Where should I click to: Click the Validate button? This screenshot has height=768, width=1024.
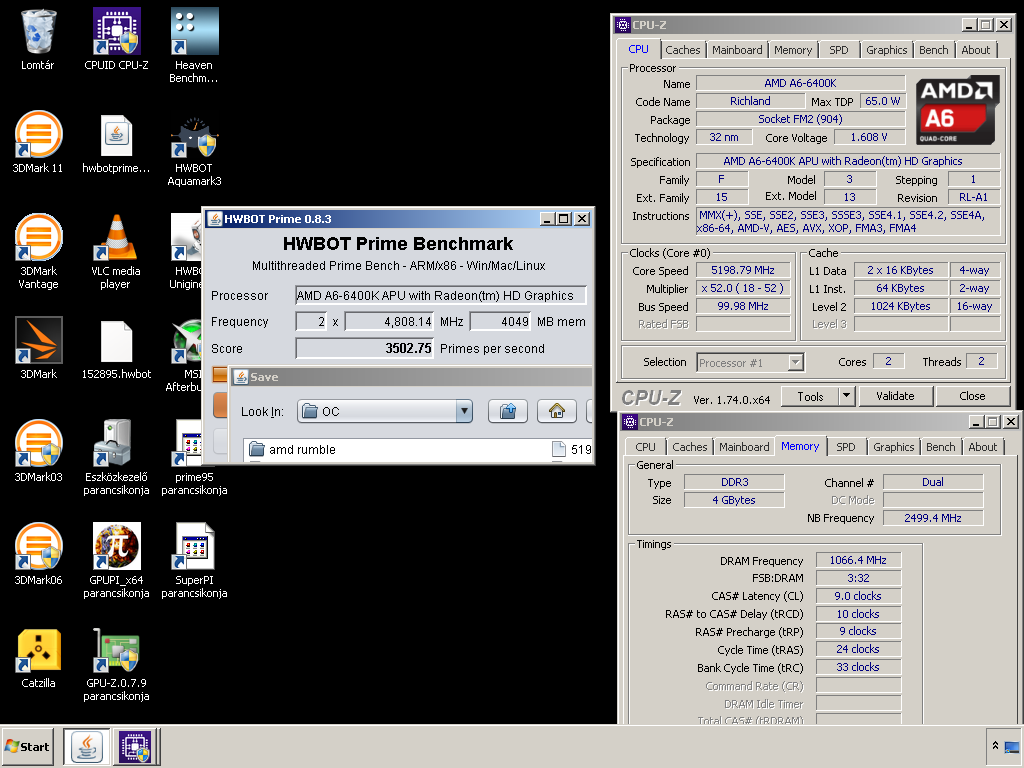(x=895, y=396)
